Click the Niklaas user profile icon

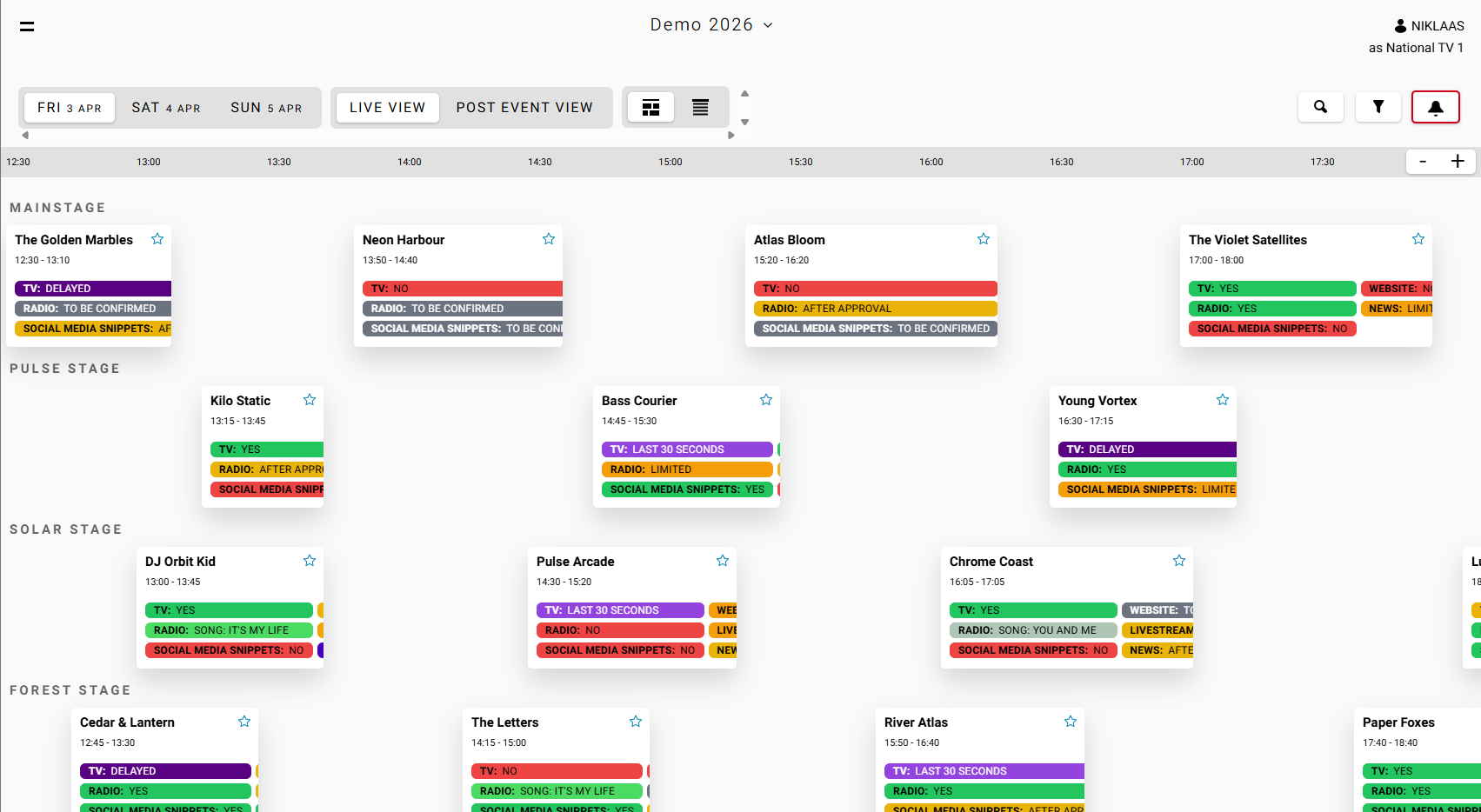[1400, 26]
